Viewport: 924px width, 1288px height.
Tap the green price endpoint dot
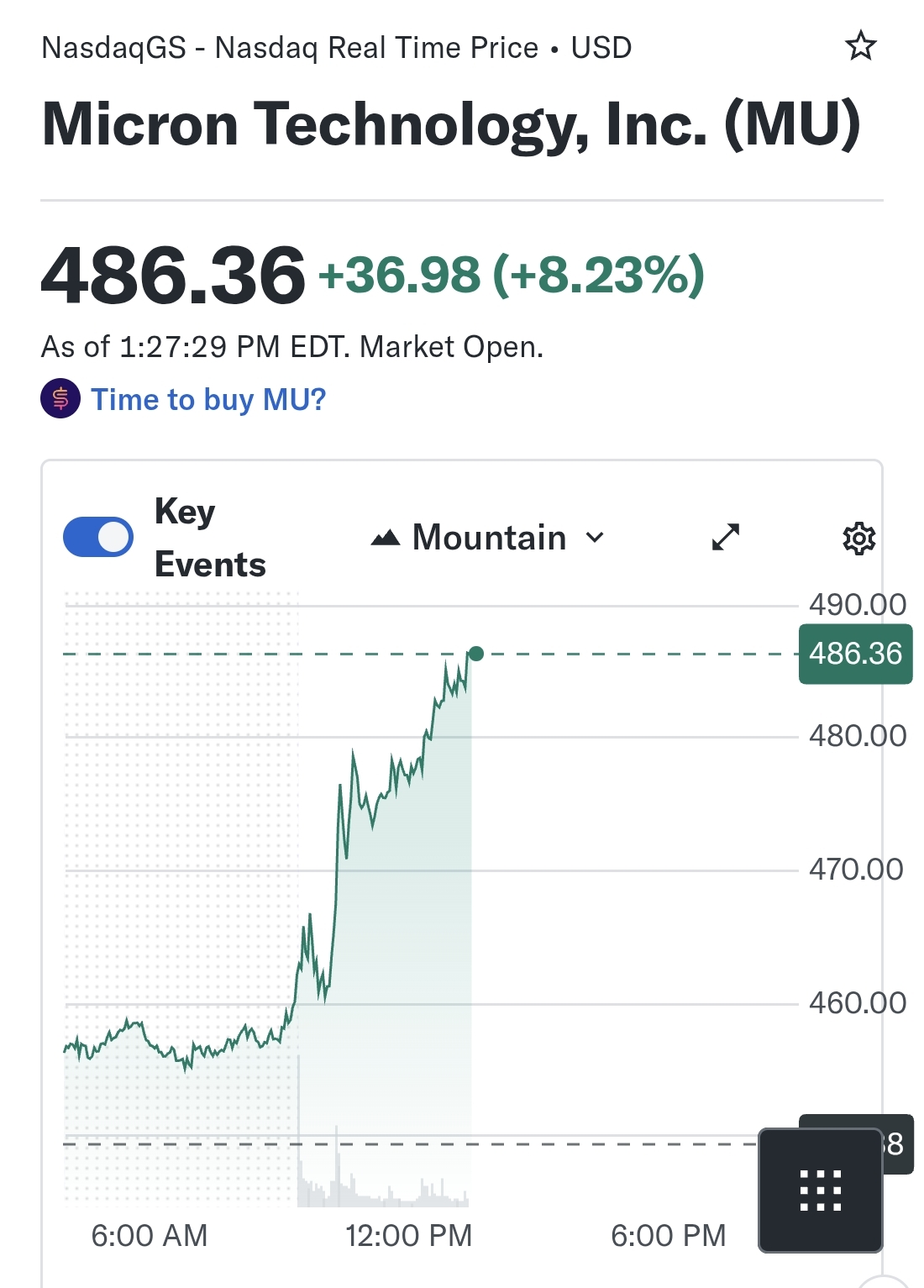pos(476,654)
